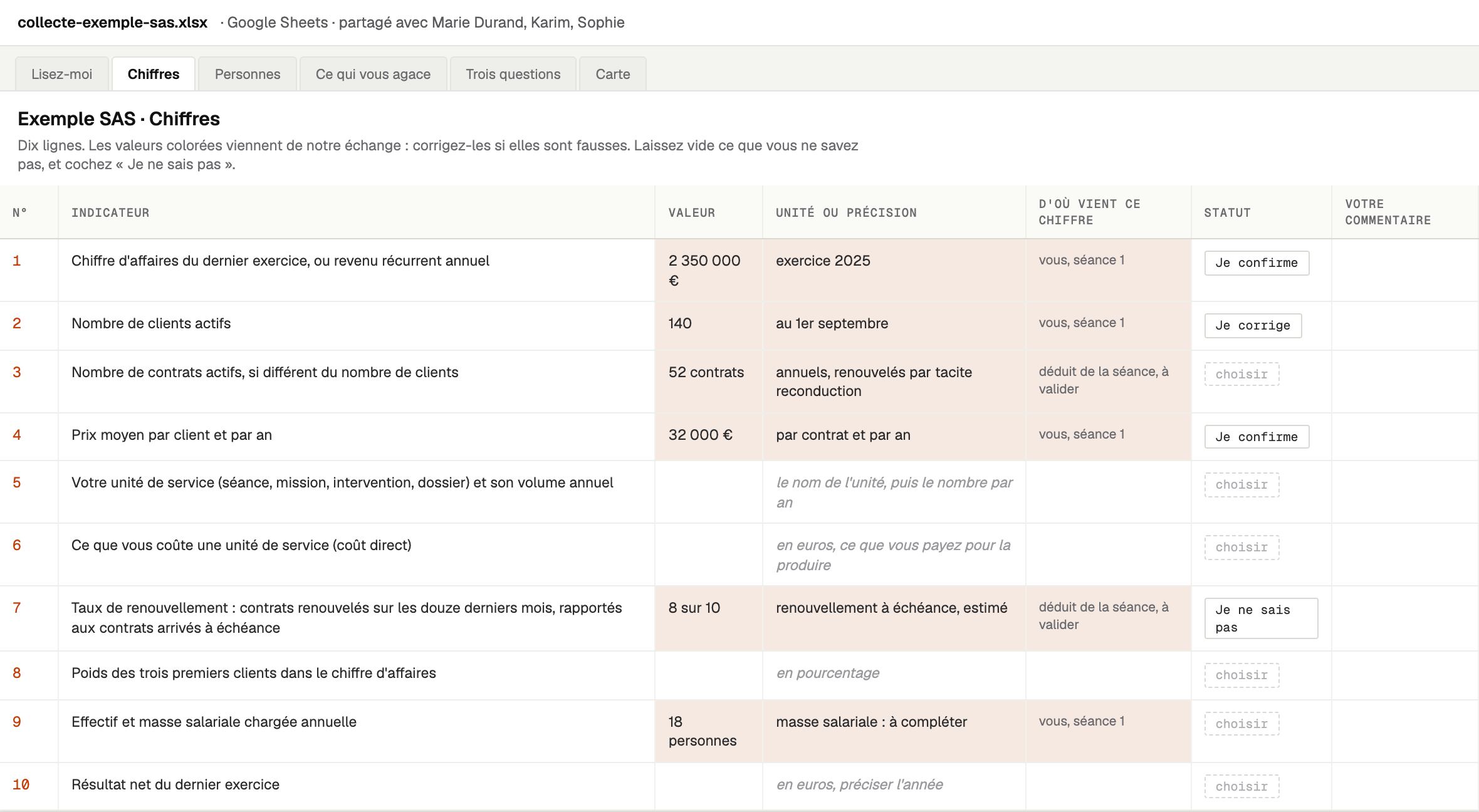
Task: Open 'Je ne sais pas' status dropdown
Action: (x=1261, y=618)
